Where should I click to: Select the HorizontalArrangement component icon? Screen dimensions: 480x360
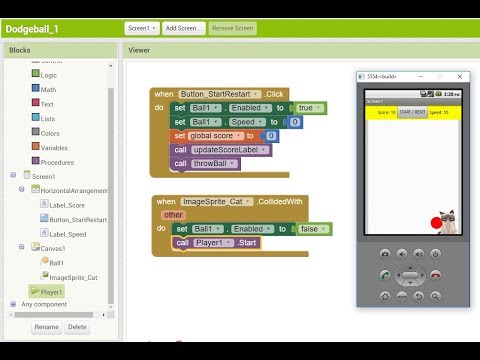pyautogui.click(x=35, y=189)
